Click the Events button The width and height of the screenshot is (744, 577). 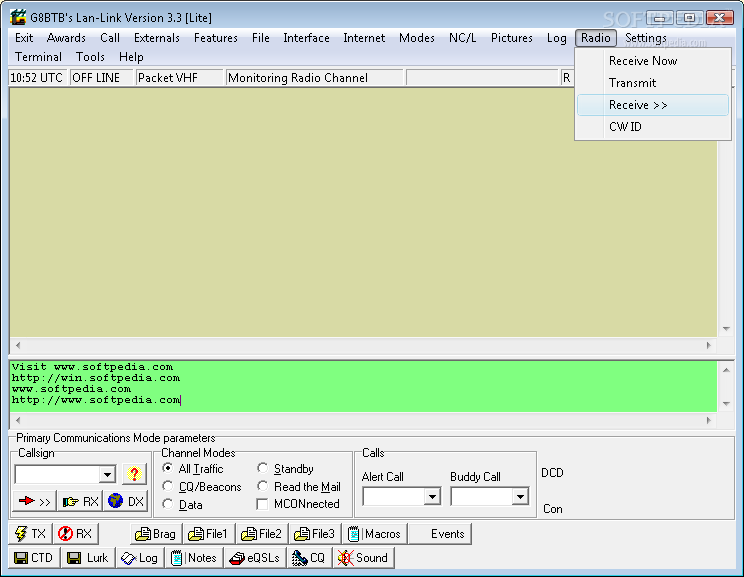440,534
